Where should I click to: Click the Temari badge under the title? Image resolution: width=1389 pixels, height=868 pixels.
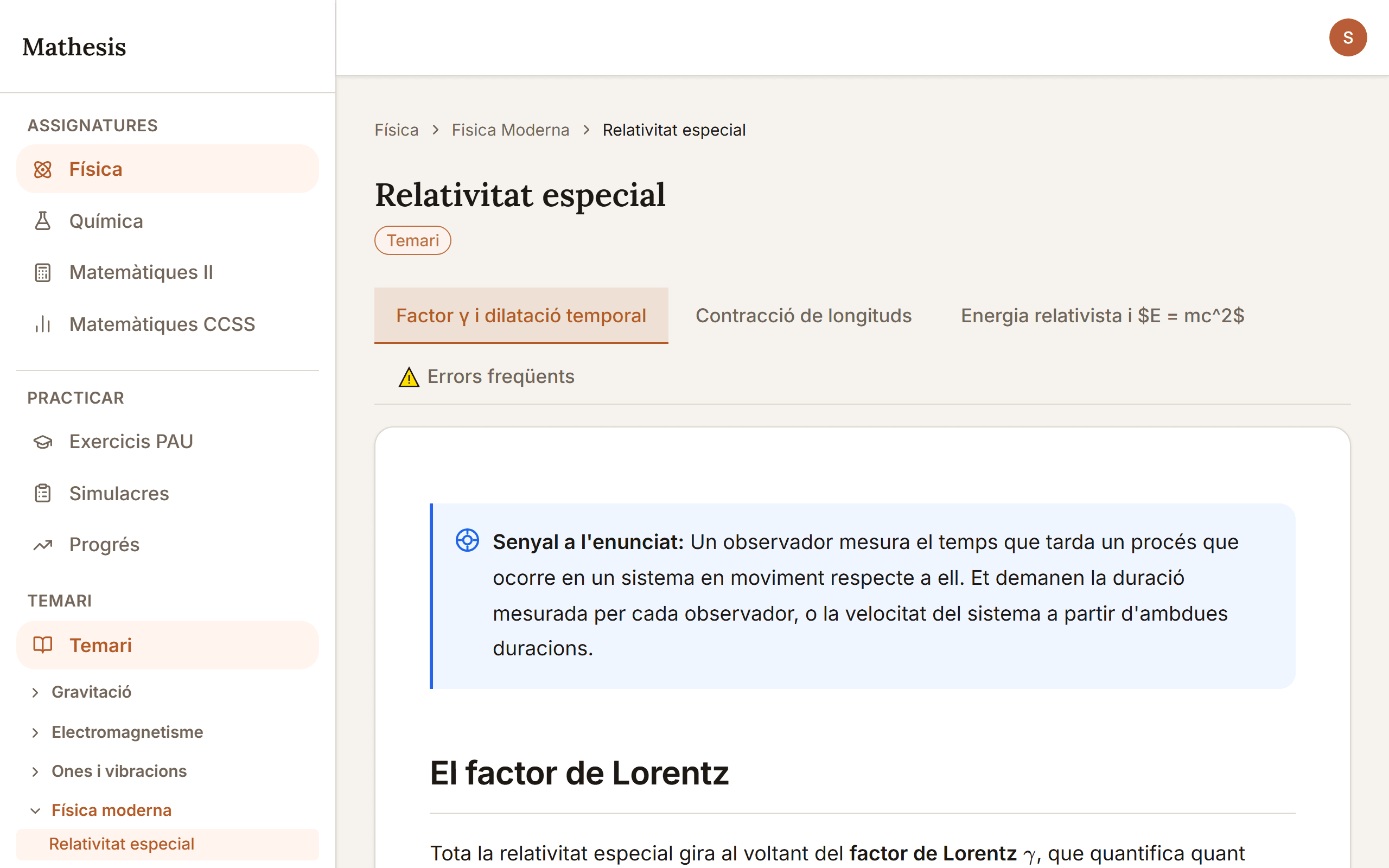point(413,240)
